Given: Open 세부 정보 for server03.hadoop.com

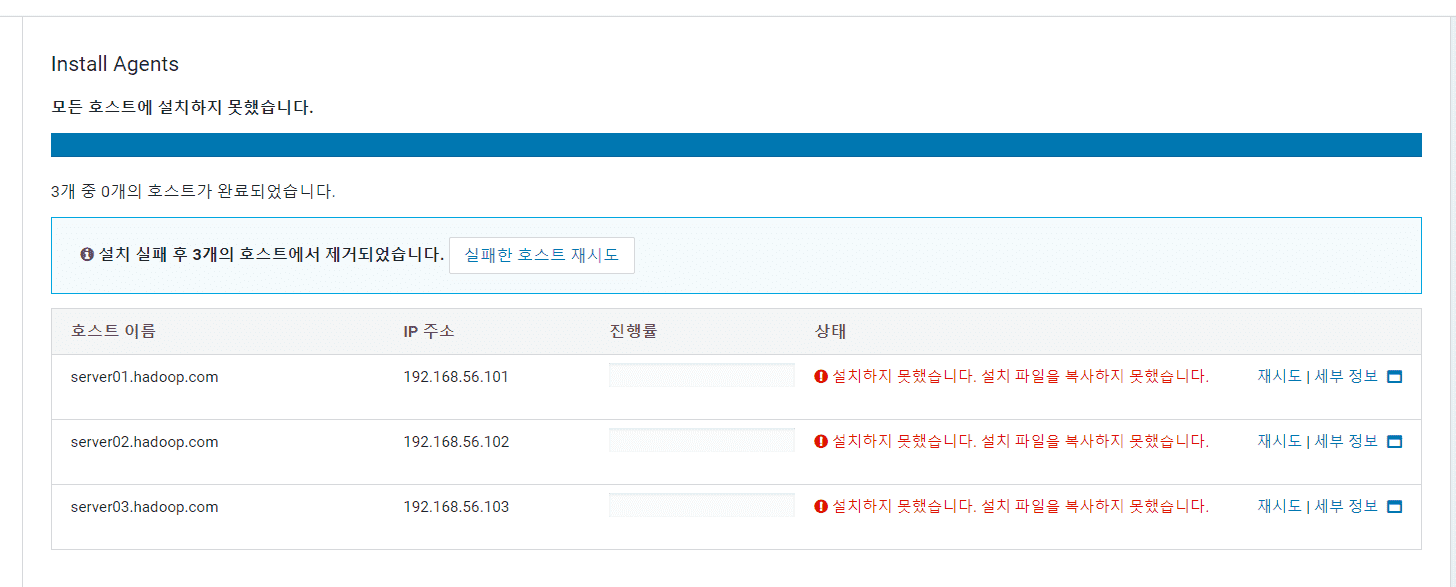Looking at the screenshot, I should click(1346, 507).
